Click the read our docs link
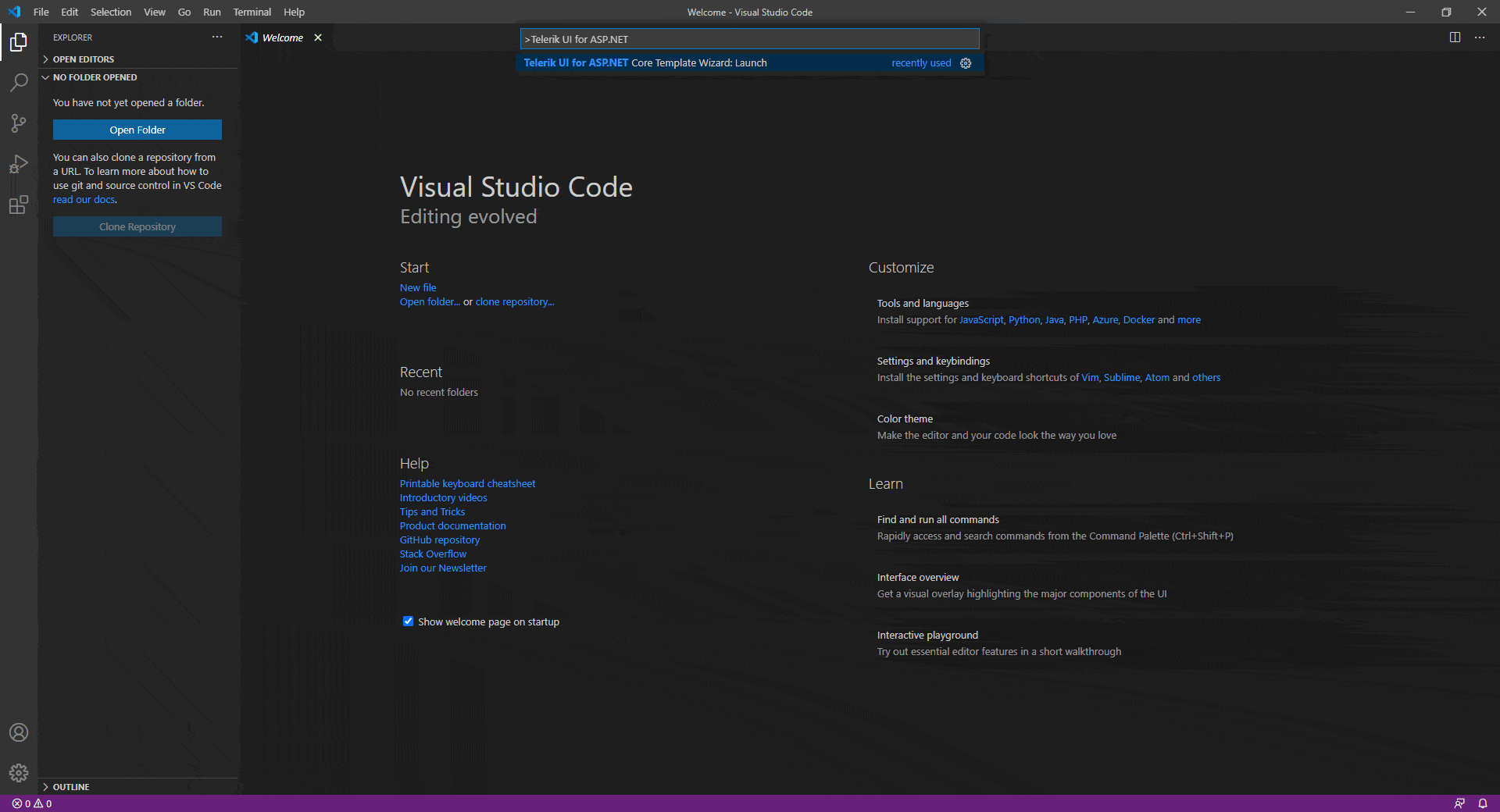 84,200
